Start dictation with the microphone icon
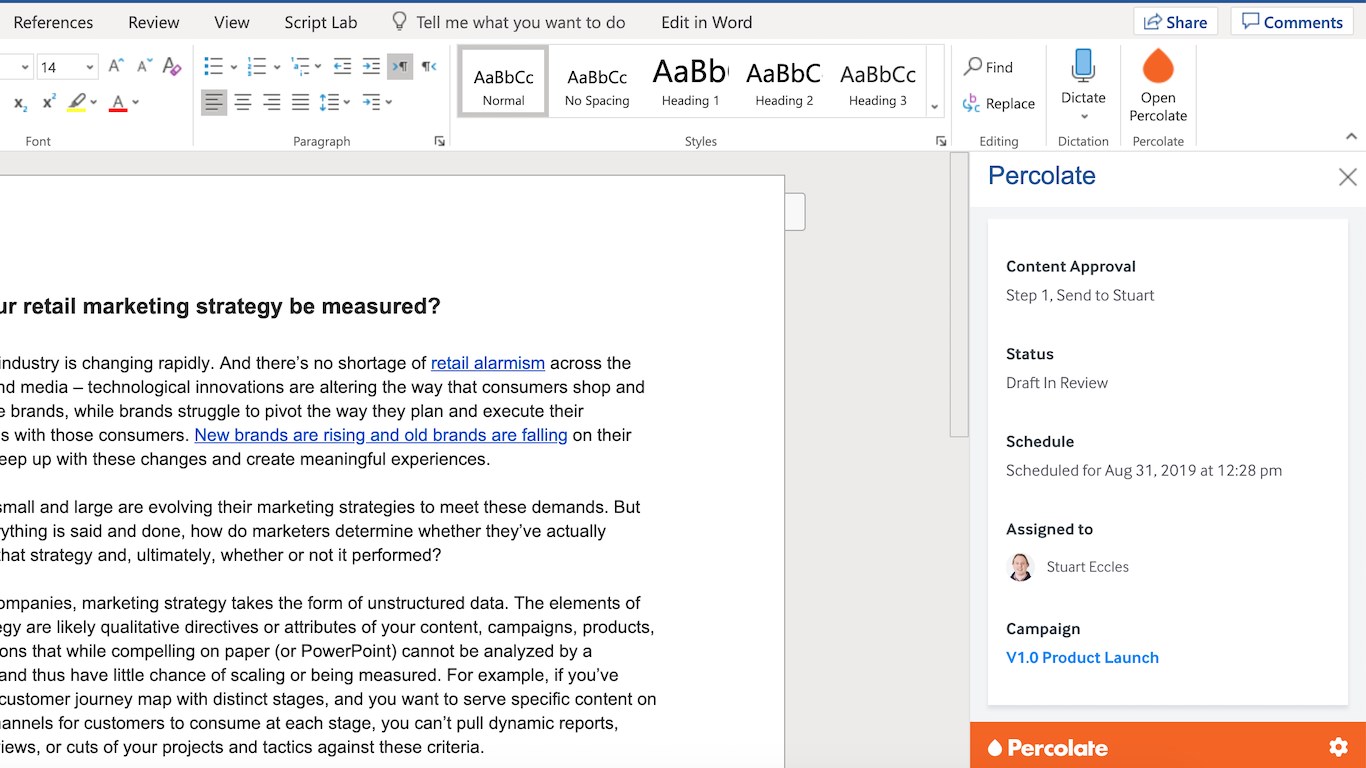 [x=1083, y=66]
